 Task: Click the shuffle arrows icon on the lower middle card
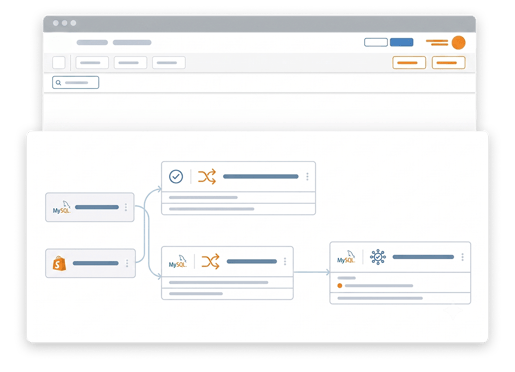211,261
